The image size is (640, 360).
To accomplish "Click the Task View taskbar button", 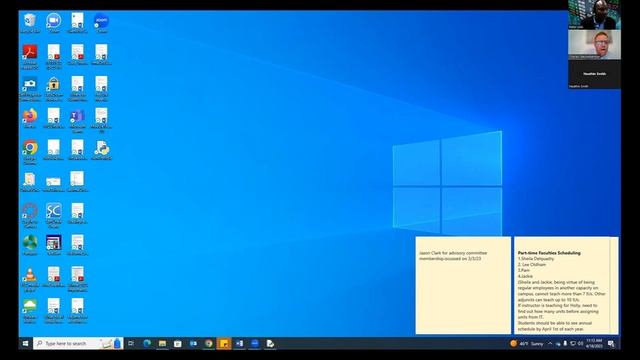I will point(131,344).
